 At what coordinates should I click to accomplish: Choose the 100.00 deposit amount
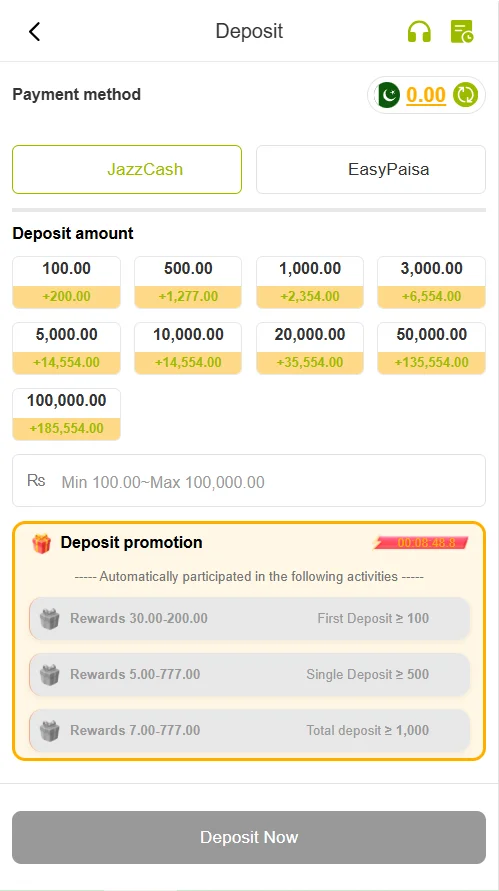pos(66,282)
